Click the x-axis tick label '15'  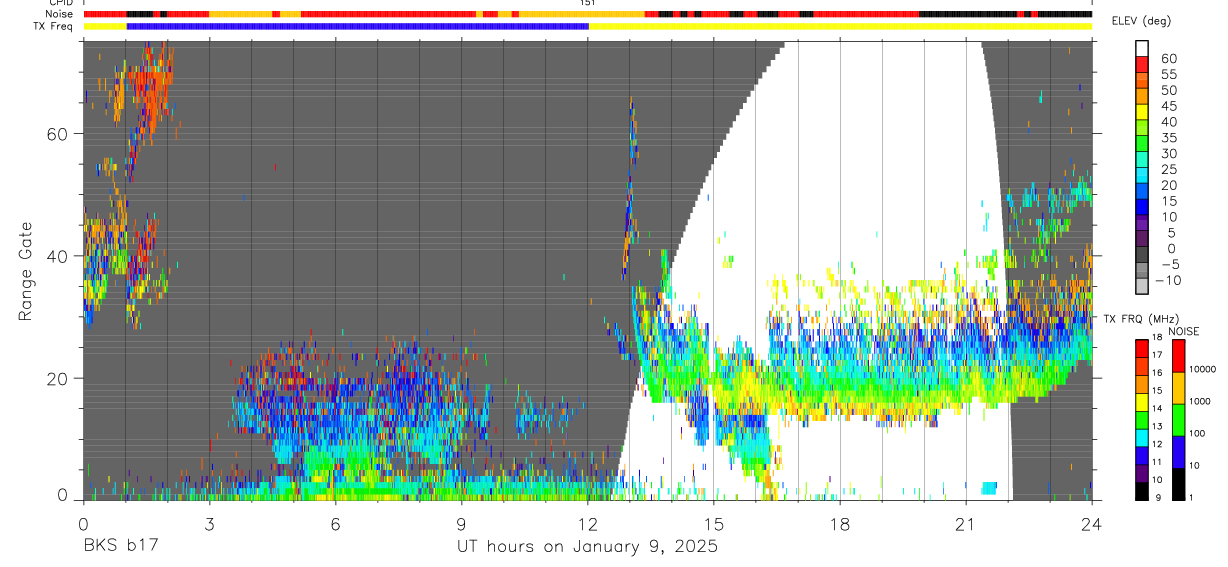(714, 523)
